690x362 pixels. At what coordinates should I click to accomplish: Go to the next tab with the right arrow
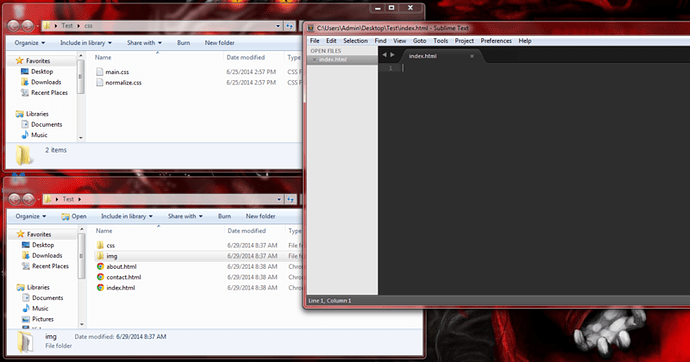(x=392, y=55)
